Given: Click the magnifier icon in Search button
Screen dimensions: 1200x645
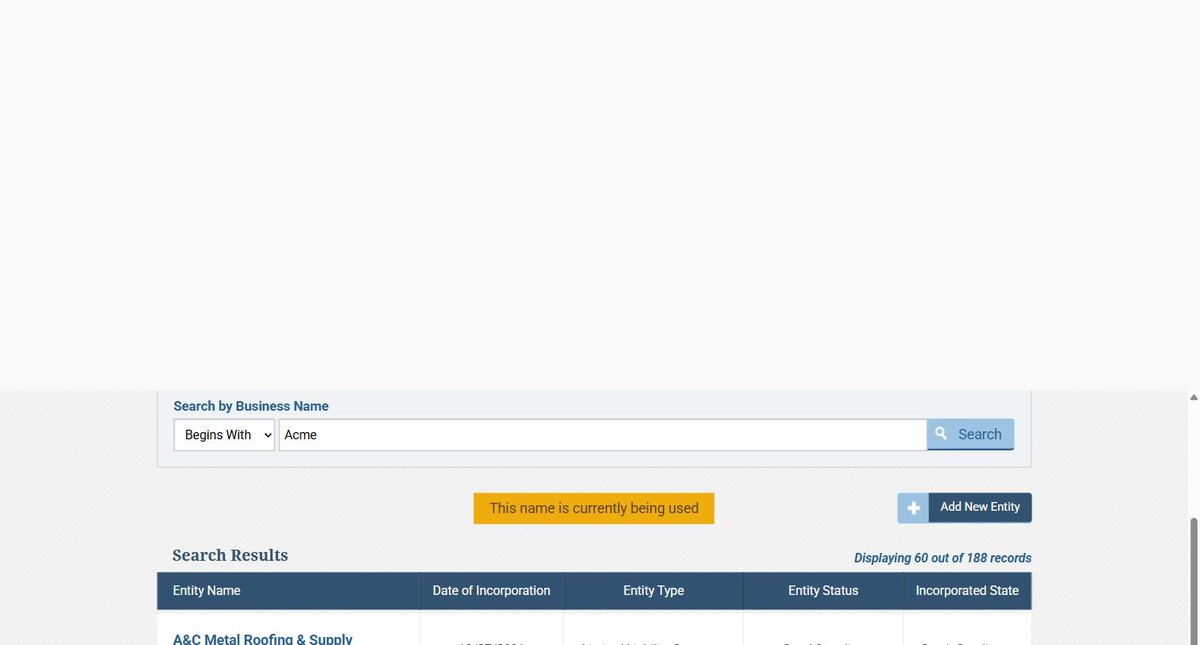Looking at the screenshot, I should pyautogui.click(x=941, y=434).
